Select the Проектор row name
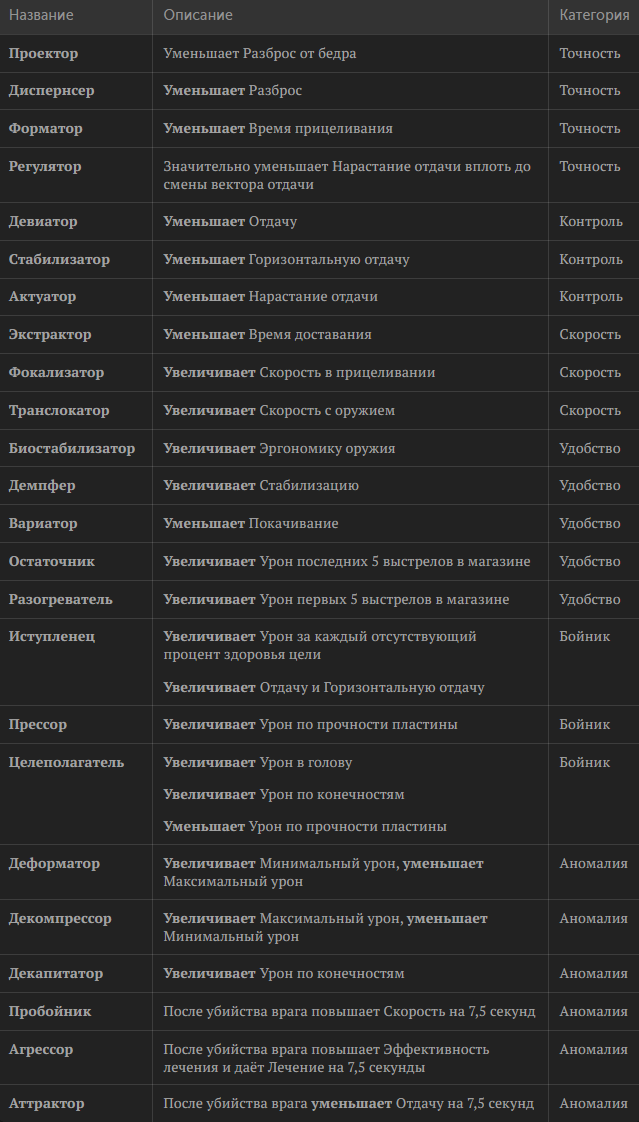 click(43, 53)
